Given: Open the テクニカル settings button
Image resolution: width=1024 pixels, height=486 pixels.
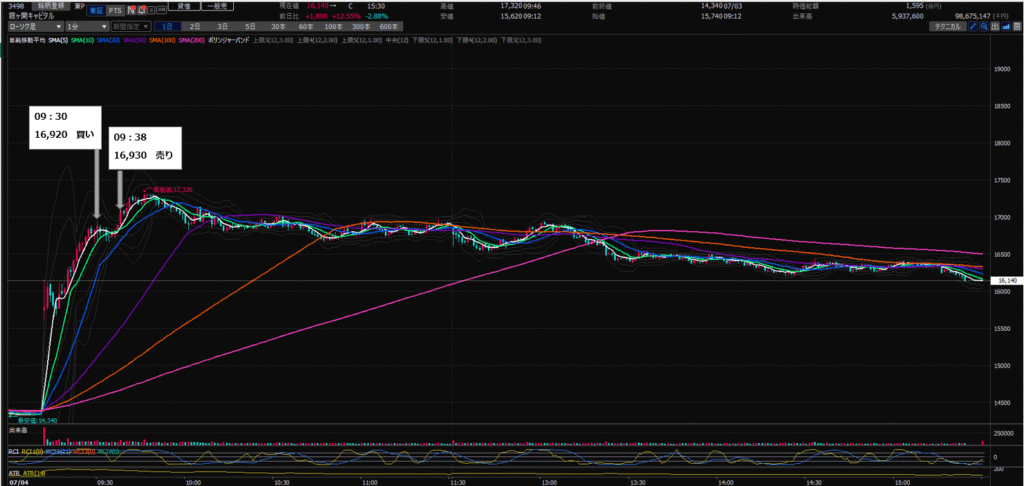Looking at the screenshot, I should (x=948, y=26).
